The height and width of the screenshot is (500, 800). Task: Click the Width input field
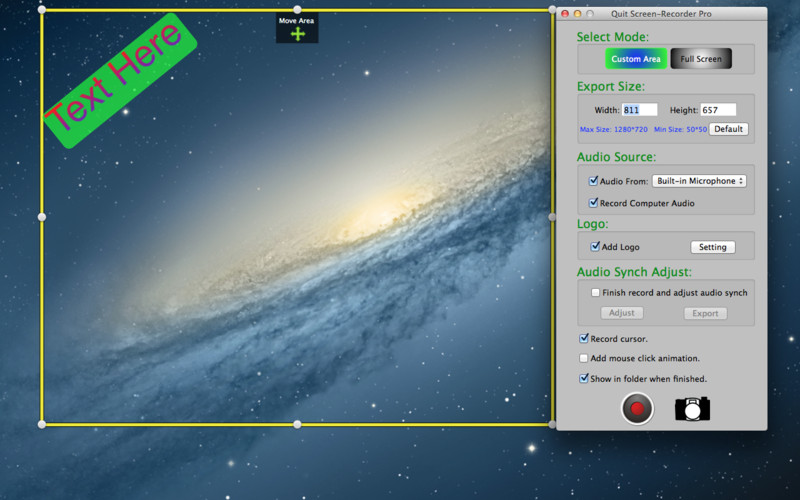[x=639, y=110]
